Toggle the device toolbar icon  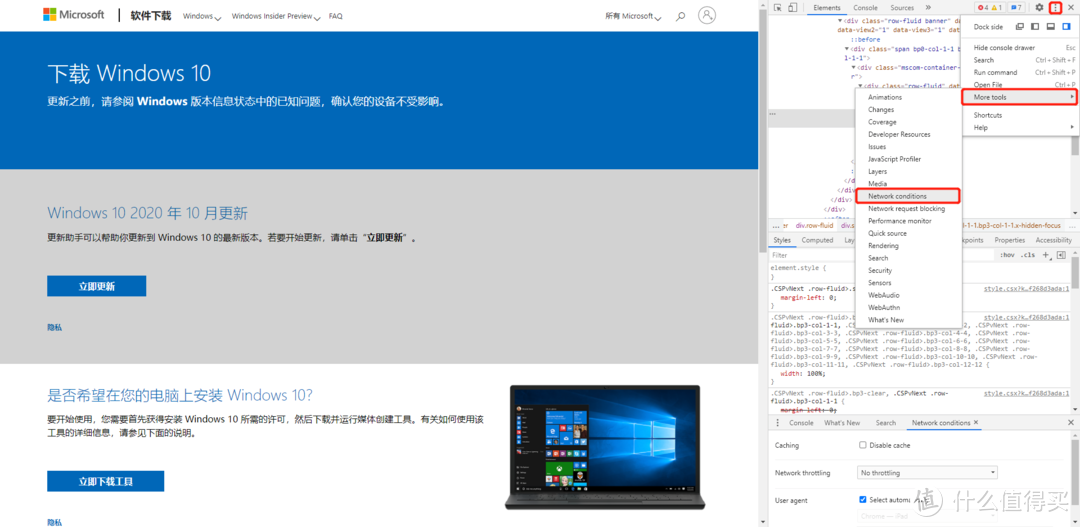coord(792,8)
